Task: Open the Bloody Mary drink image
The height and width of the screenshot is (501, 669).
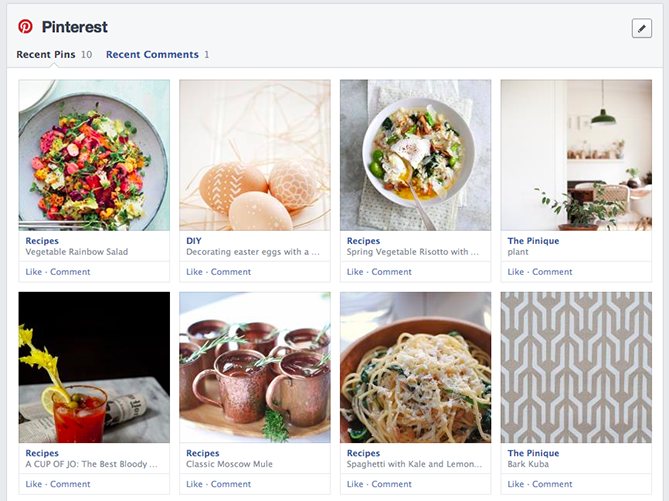Action: tap(94, 367)
